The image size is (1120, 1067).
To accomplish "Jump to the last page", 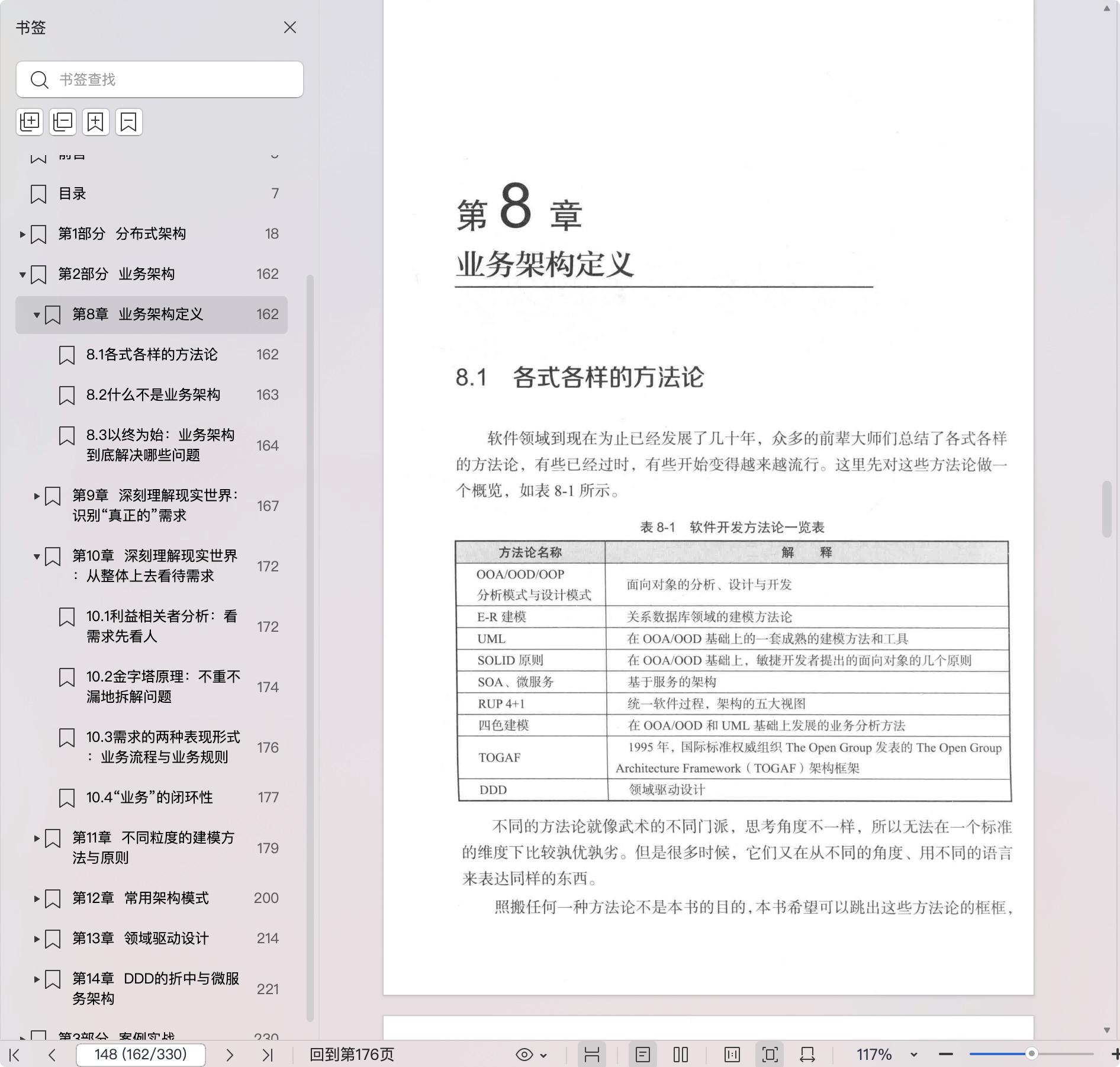I will pos(268,1055).
